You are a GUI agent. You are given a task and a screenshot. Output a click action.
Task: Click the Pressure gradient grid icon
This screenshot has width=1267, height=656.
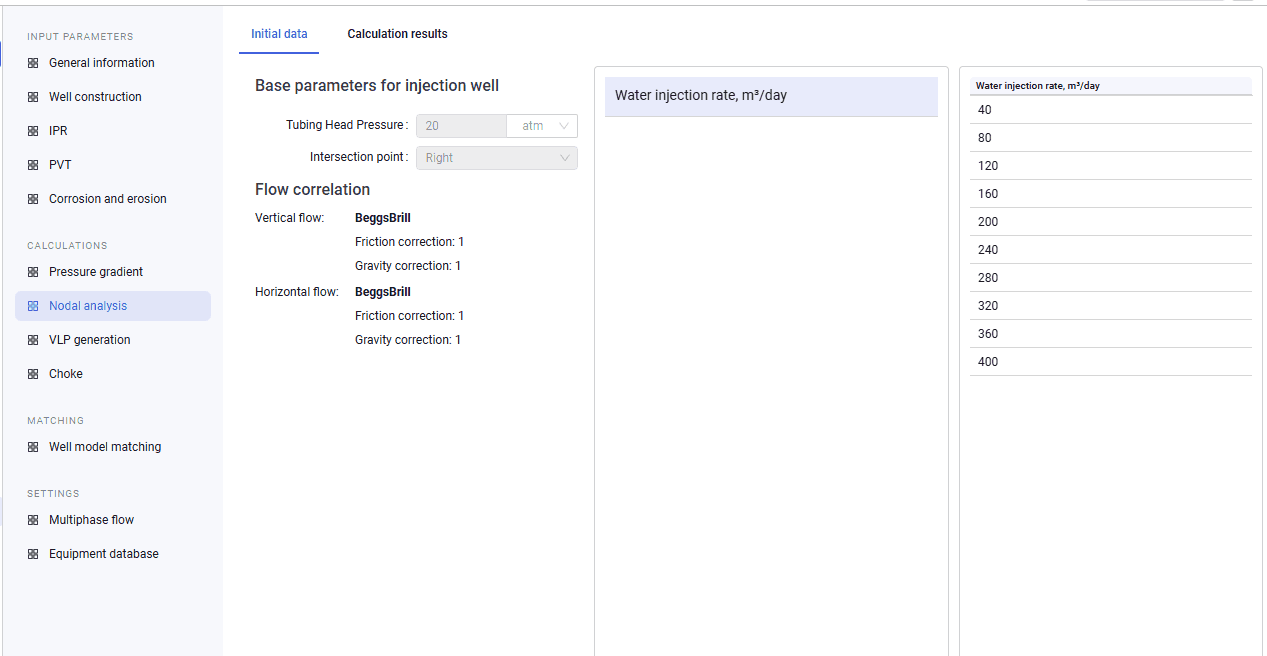33,272
